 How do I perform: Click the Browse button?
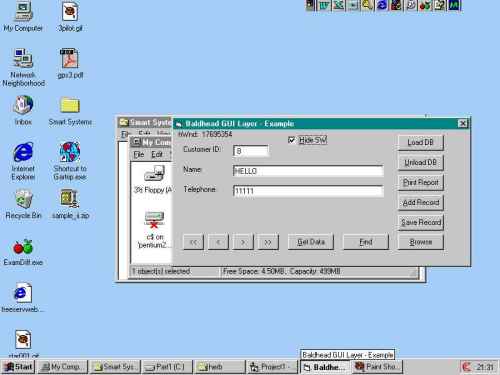pyautogui.click(x=420, y=242)
